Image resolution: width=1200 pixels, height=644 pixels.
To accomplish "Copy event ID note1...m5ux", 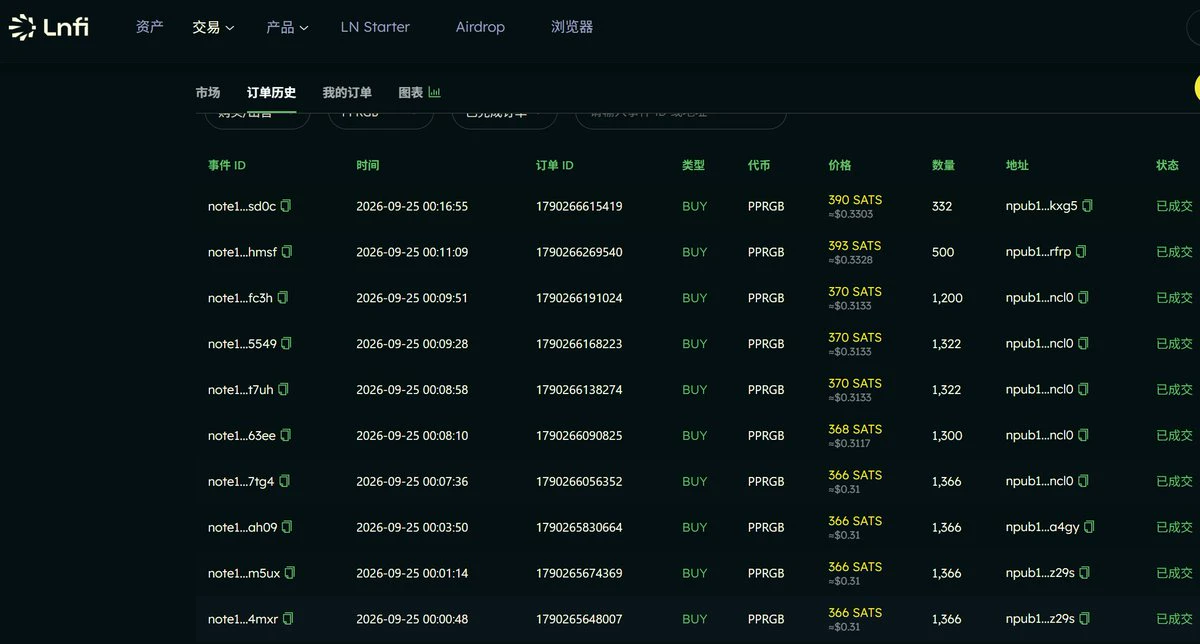I will pyautogui.click(x=290, y=573).
